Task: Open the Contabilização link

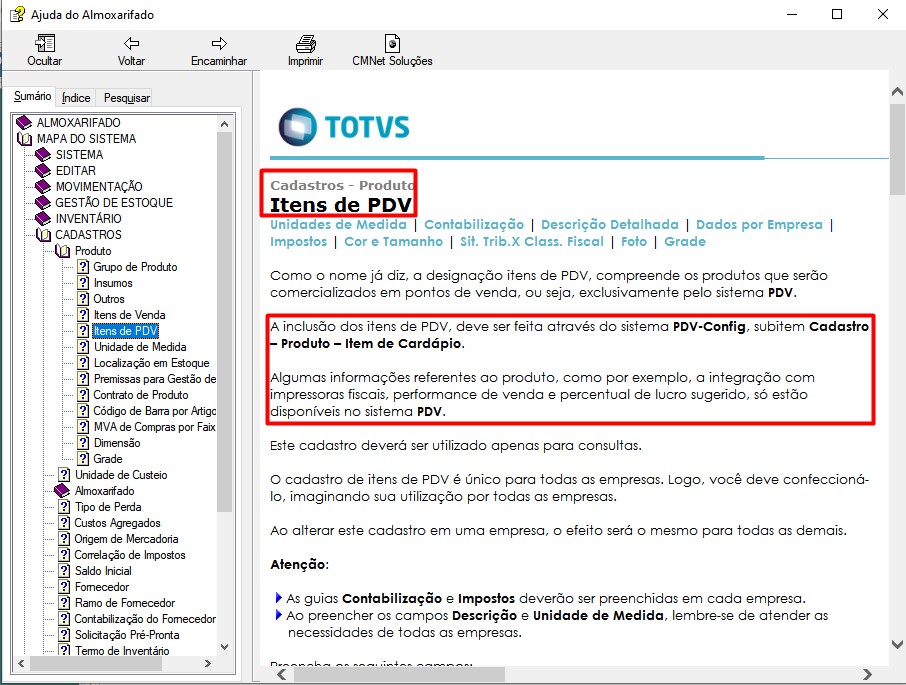Action: pos(474,224)
